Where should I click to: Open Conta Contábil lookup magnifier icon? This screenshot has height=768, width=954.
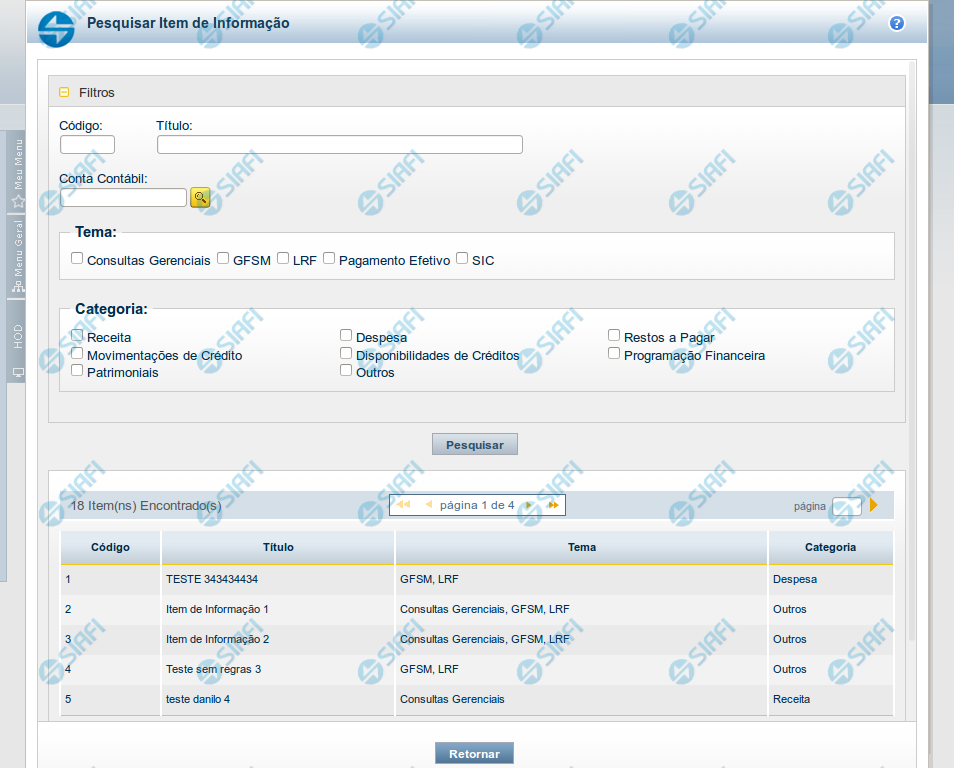point(200,197)
